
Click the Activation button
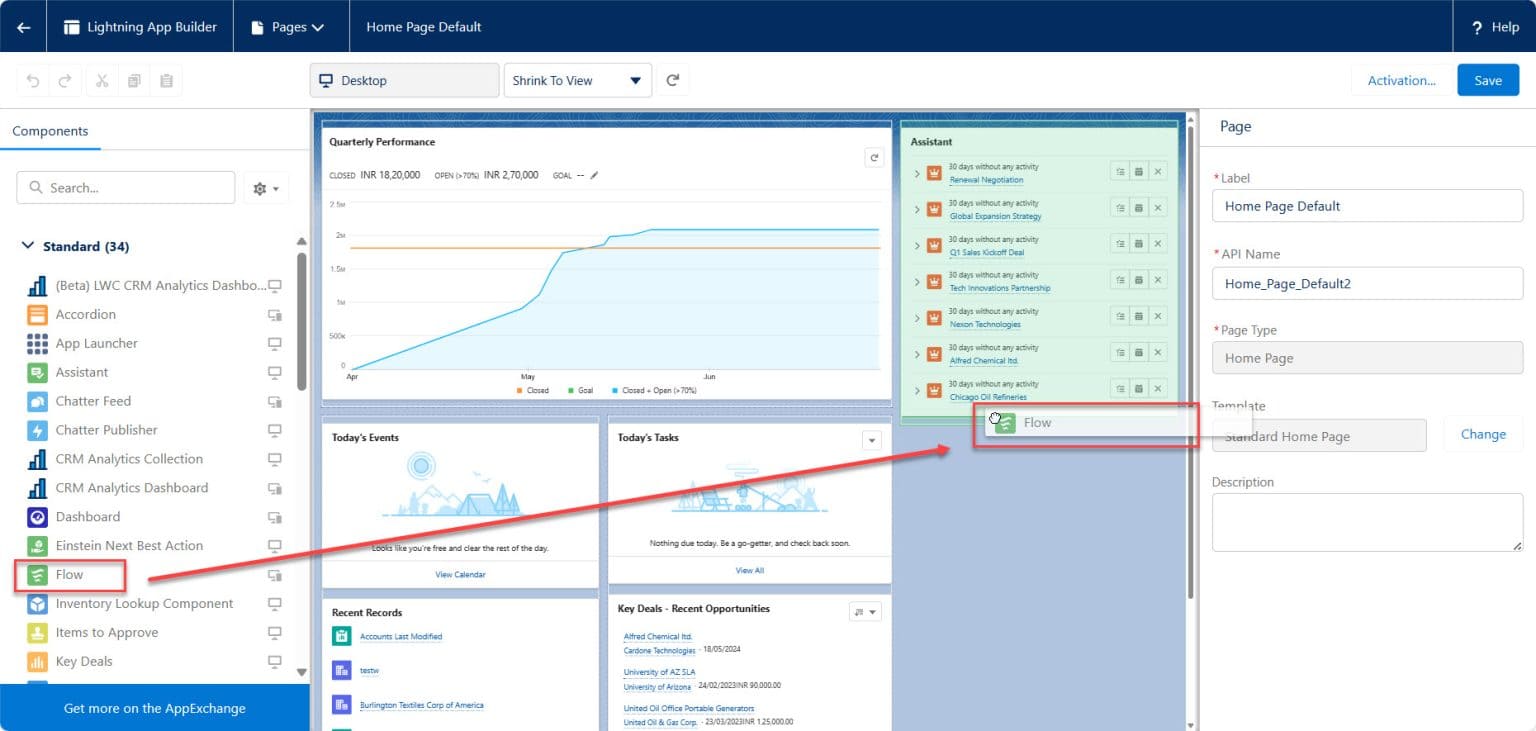pyautogui.click(x=1401, y=80)
